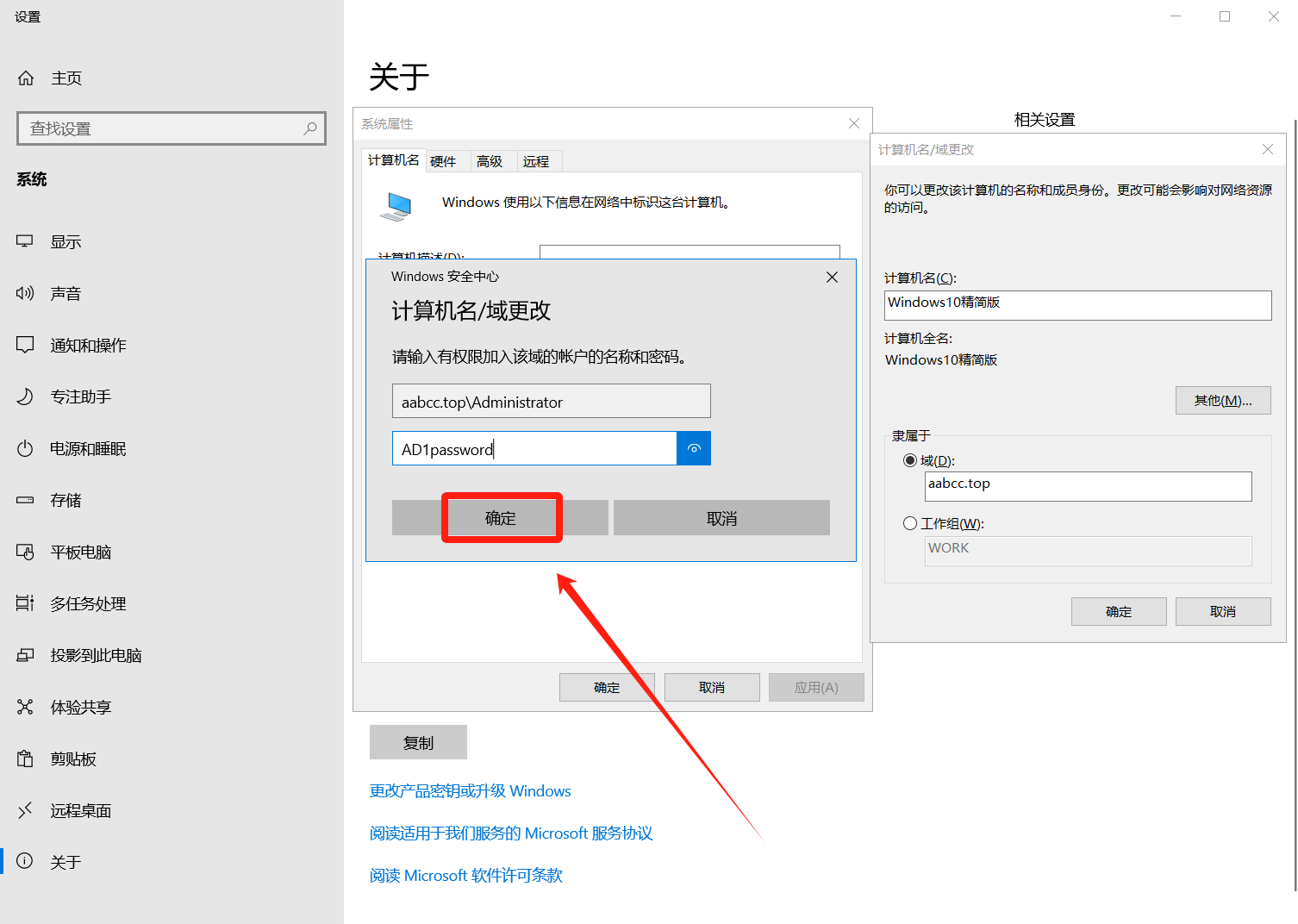
Task: Open Storage (存储) settings icon
Action: click(25, 500)
